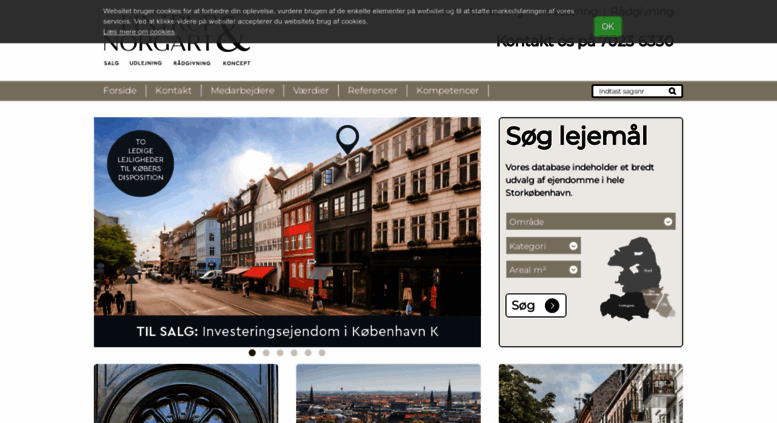The height and width of the screenshot is (423, 777).
Task: Select the sixth carousel dot
Action: coord(322,353)
